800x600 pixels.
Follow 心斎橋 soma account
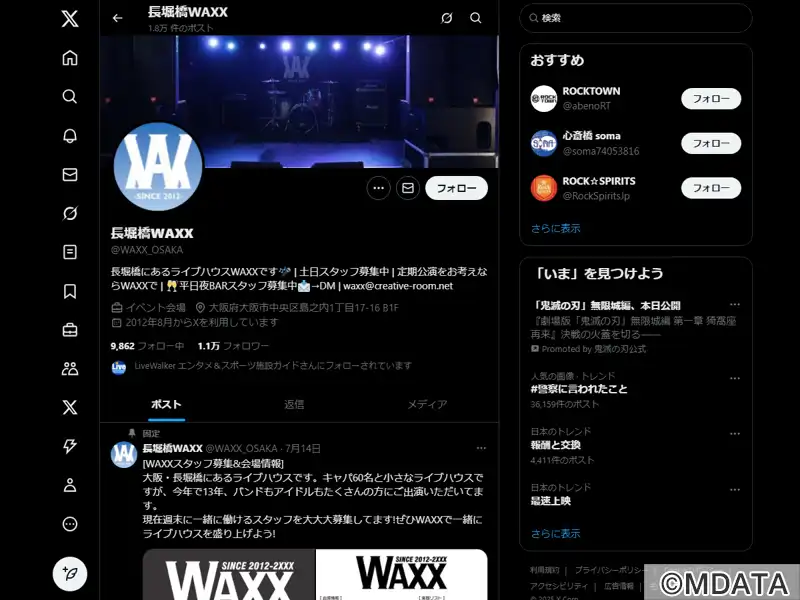(711, 143)
